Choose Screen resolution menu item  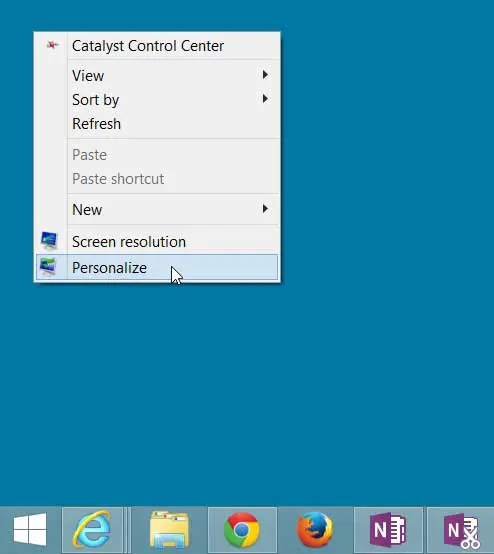157,242
